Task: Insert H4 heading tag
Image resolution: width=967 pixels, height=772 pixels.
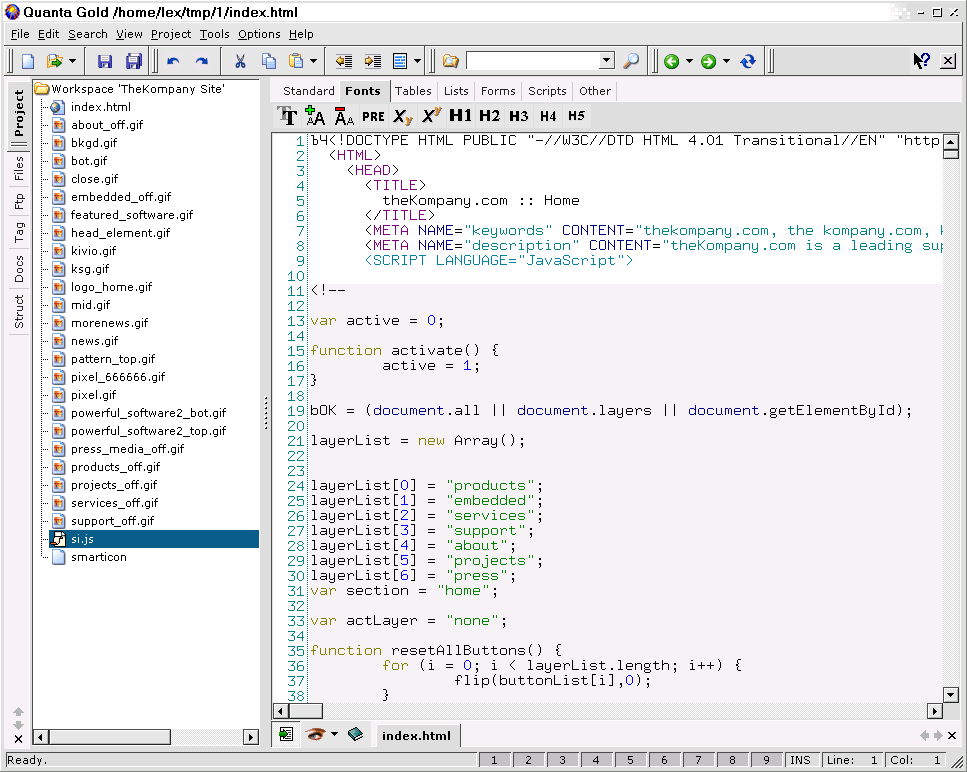Action: click(548, 116)
